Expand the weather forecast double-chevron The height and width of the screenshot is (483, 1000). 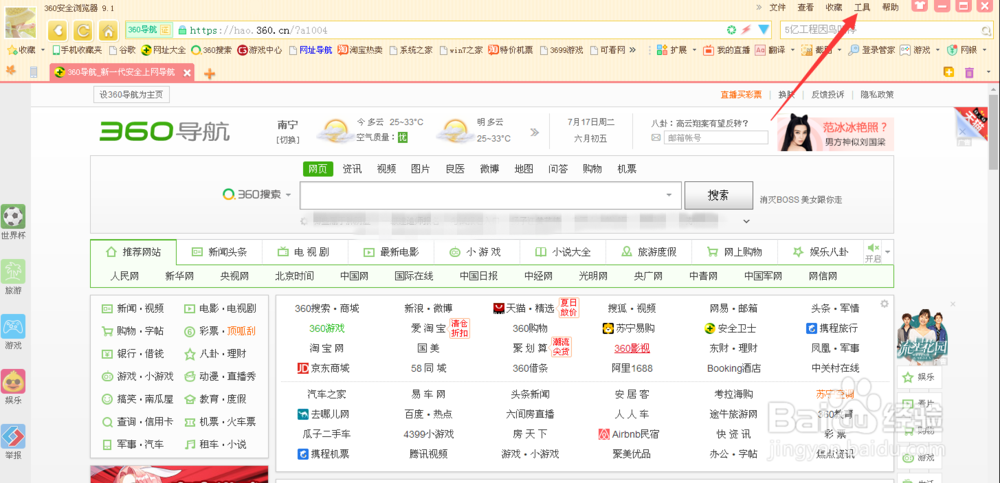tap(534, 132)
